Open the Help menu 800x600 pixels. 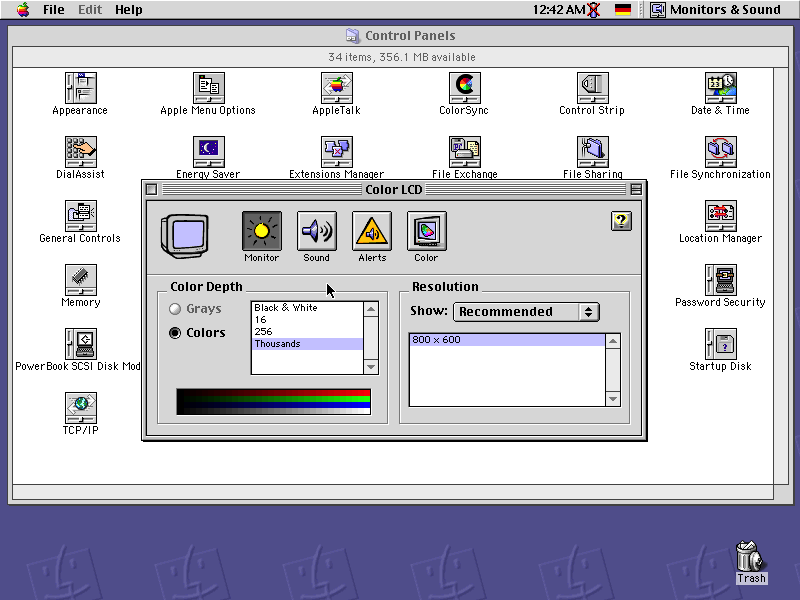point(129,10)
